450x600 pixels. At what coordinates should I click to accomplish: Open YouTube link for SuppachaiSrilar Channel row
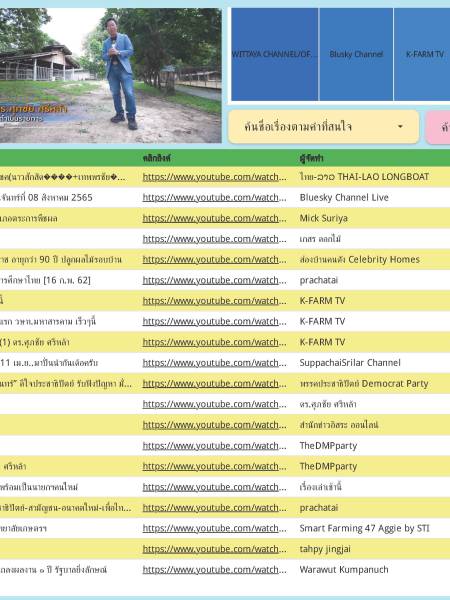pyautogui.click(x=214, y=363)
